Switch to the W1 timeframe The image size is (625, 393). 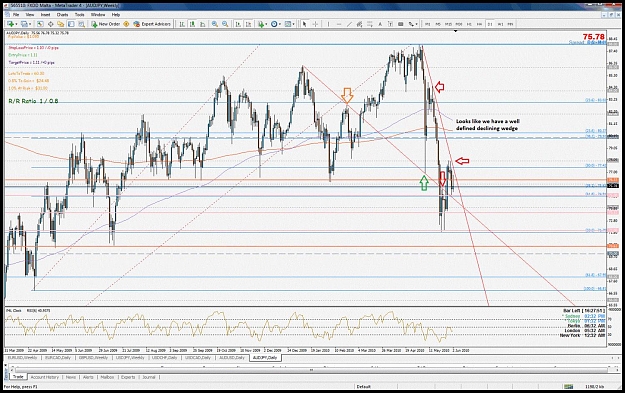[501, 24]
